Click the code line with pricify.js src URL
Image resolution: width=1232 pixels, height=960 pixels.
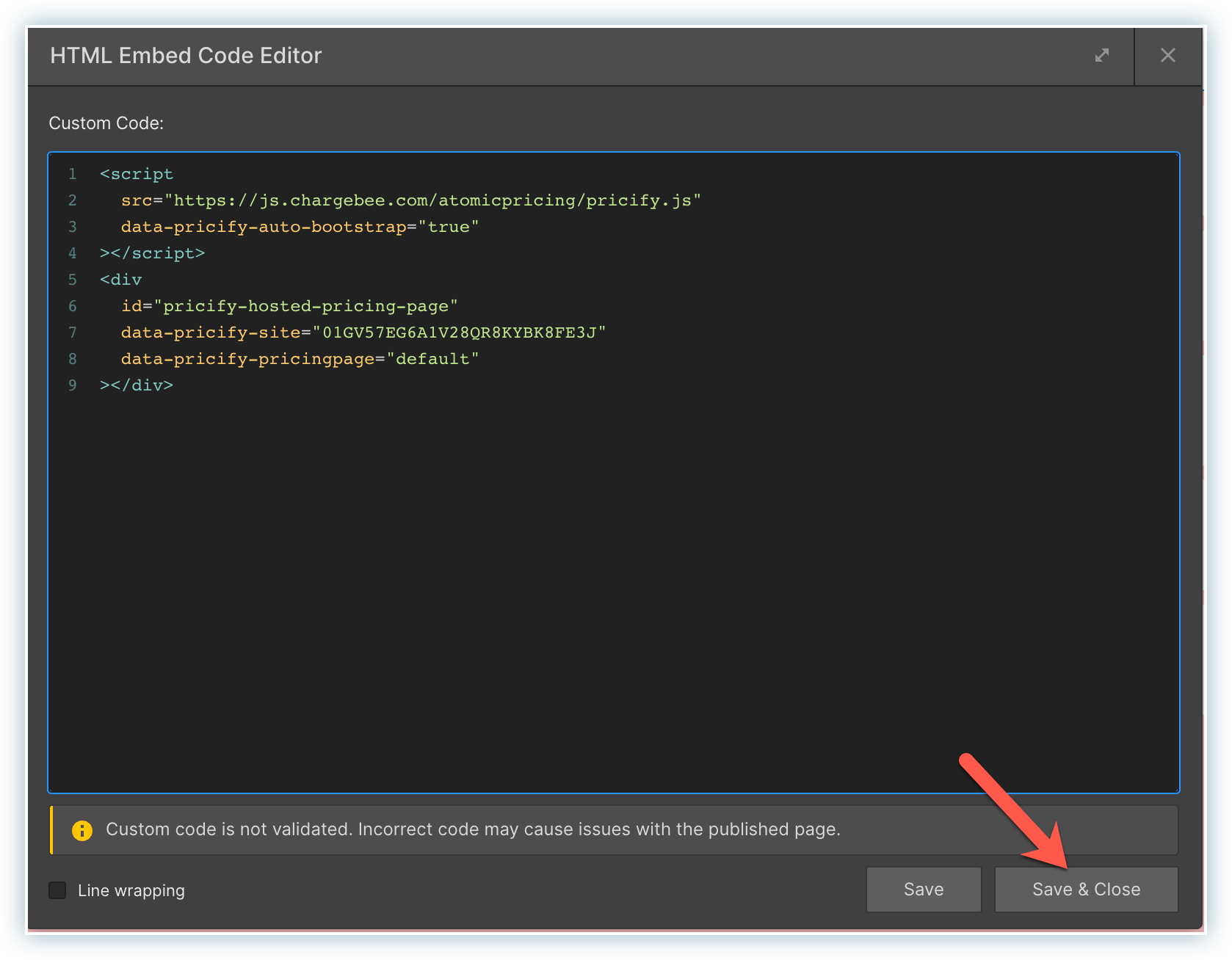(411, 200)
